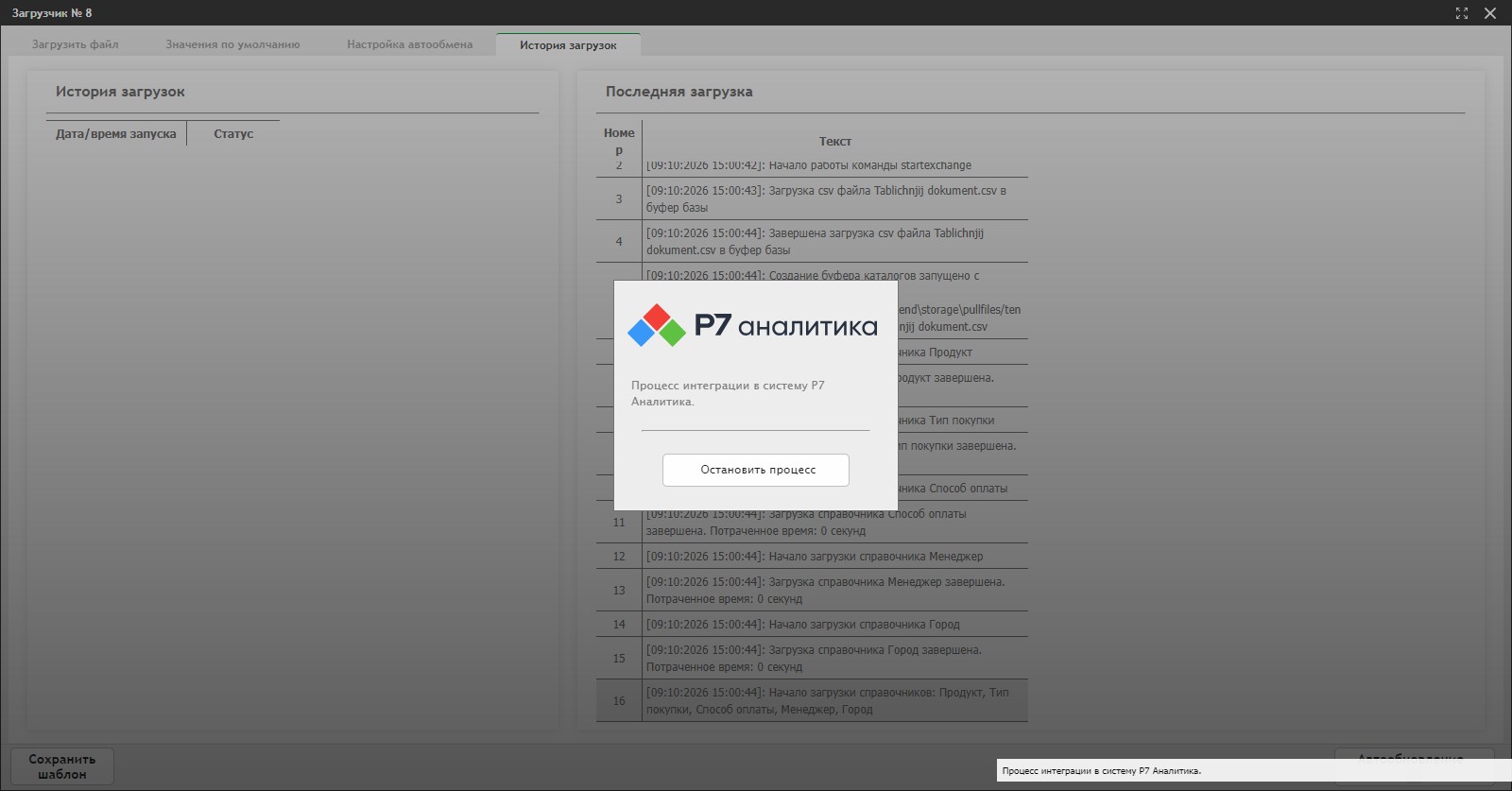Select row 15 Загрузка справочника Город завершена
1512x791 pixels.
812,658
